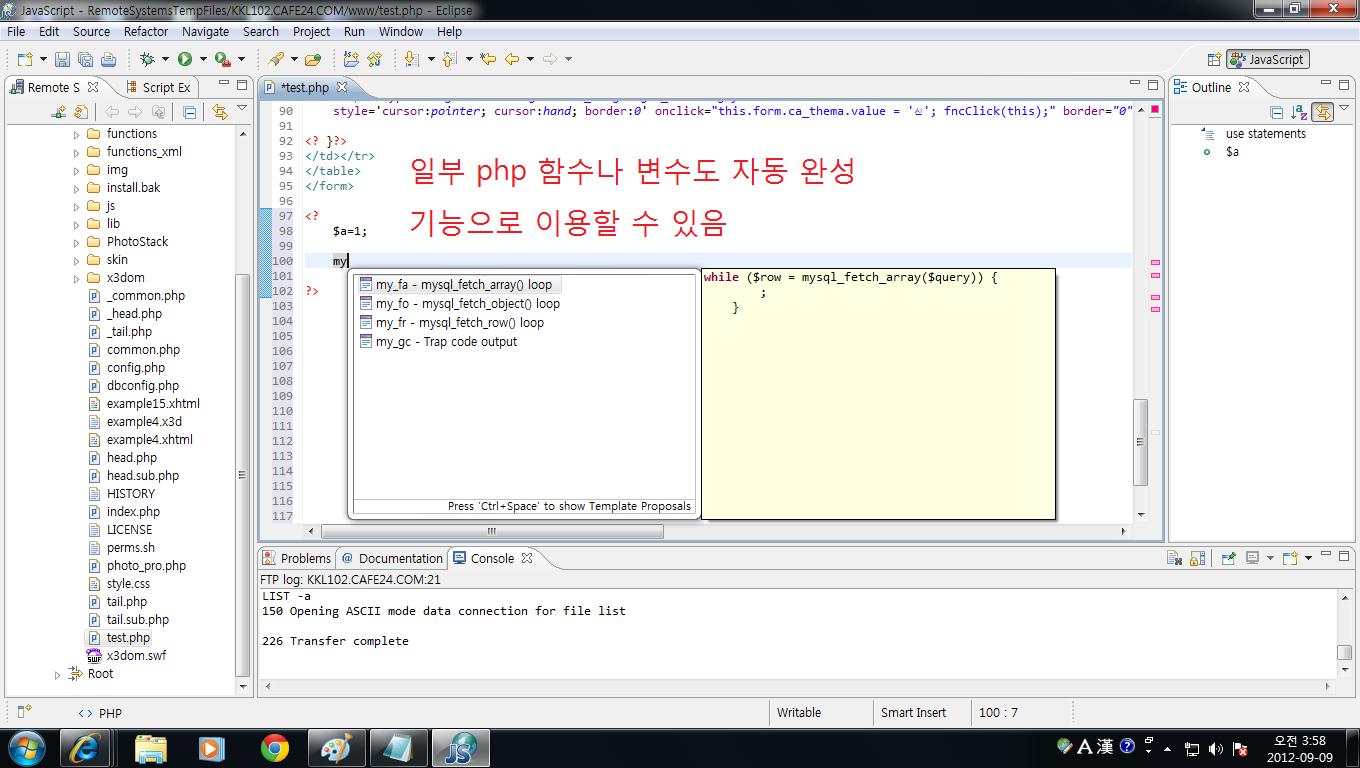Toggle Link with Editor in Outline view
This screenshot has width=1360, height=768.
[1323, 112]
